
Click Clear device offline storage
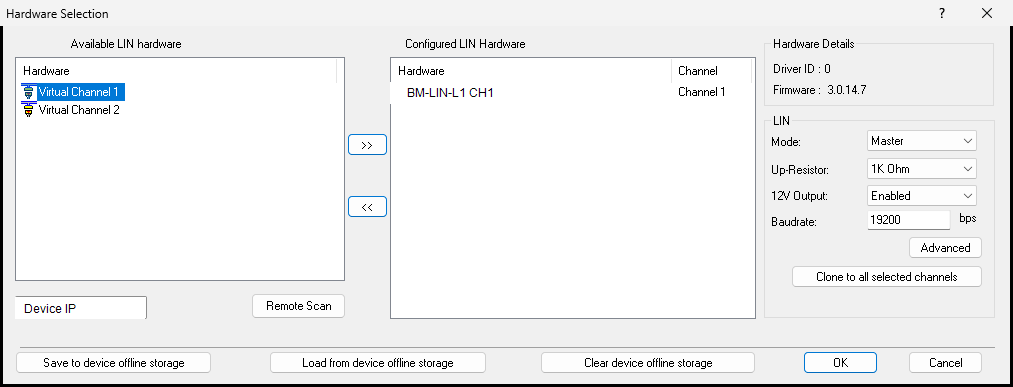coord(648,362)
